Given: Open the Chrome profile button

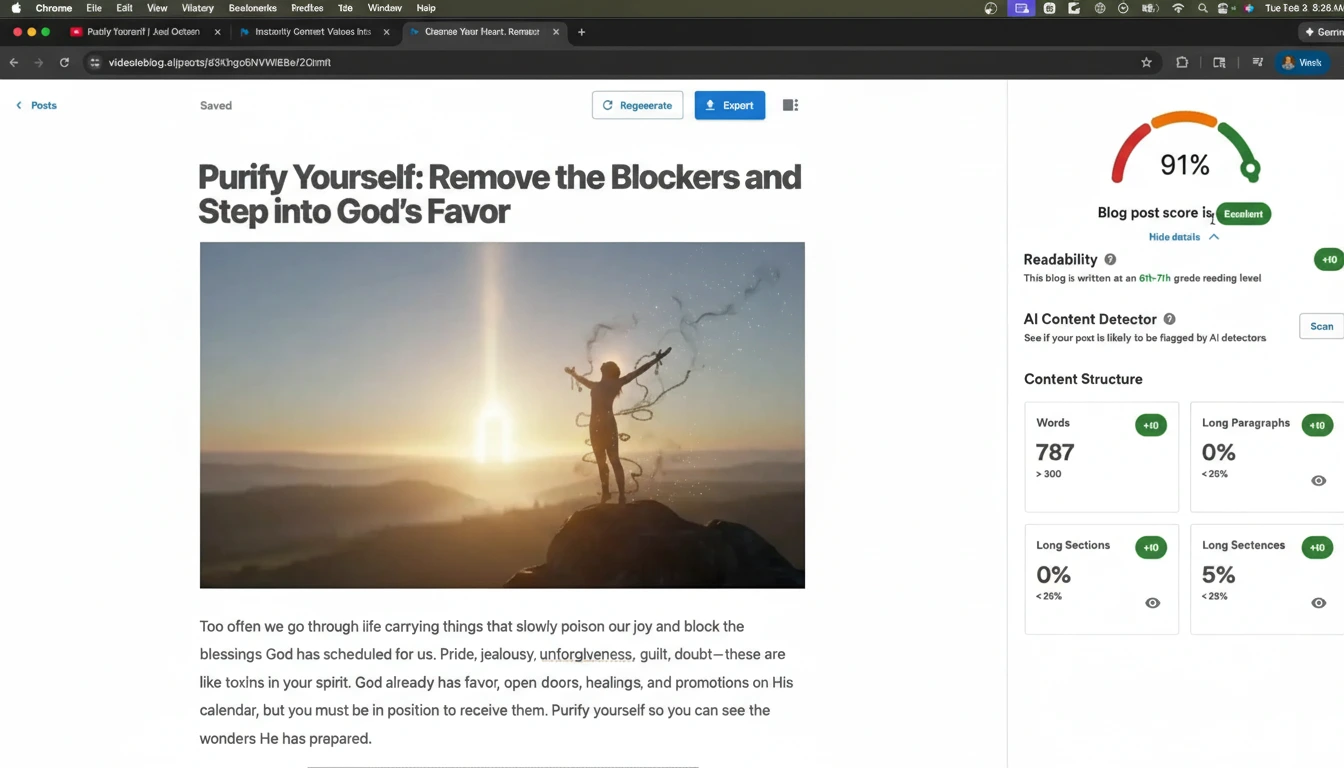Looking at the screenshot, I should [x=1304, y=62].
